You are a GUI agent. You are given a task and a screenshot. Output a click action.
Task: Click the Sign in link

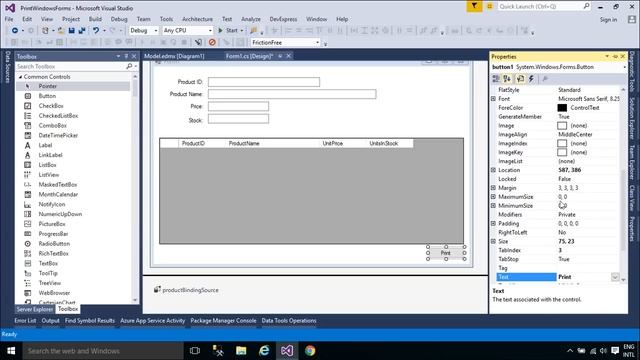tap(608, 20)
